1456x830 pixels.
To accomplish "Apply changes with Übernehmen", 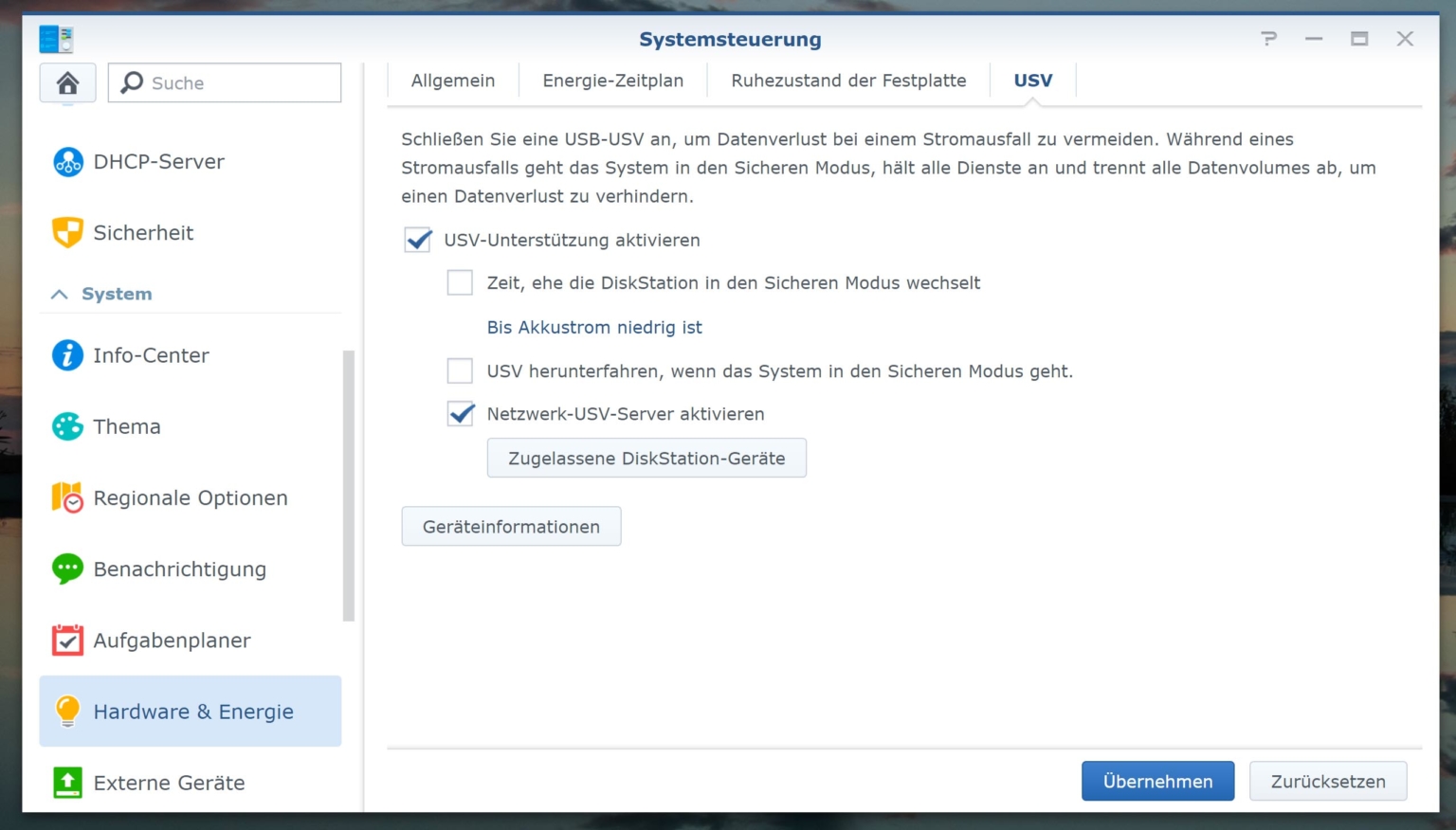I will 1157,781.
